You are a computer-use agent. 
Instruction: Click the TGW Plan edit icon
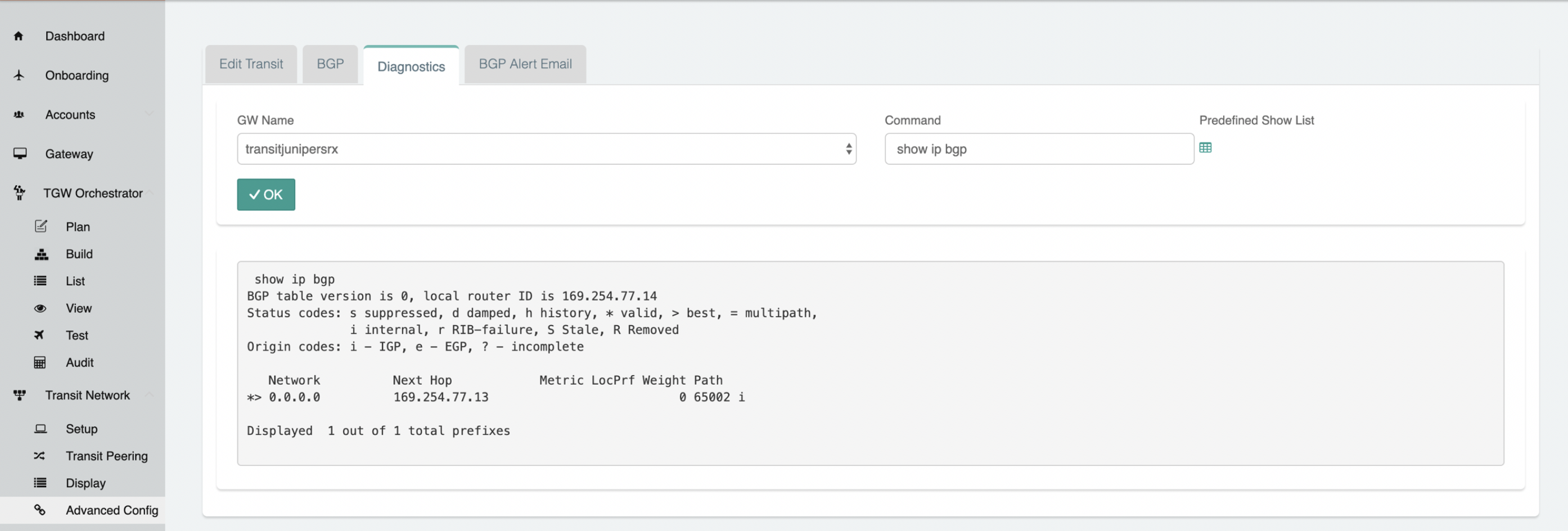coord(41,227)
